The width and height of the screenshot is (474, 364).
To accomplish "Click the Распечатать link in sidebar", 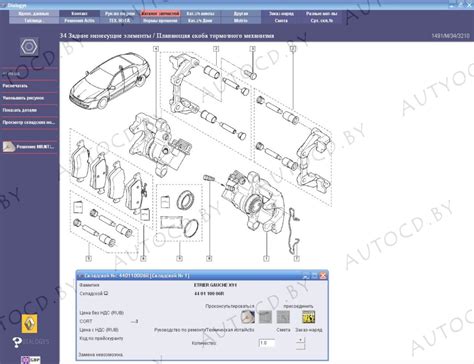I will pos(15,86).
